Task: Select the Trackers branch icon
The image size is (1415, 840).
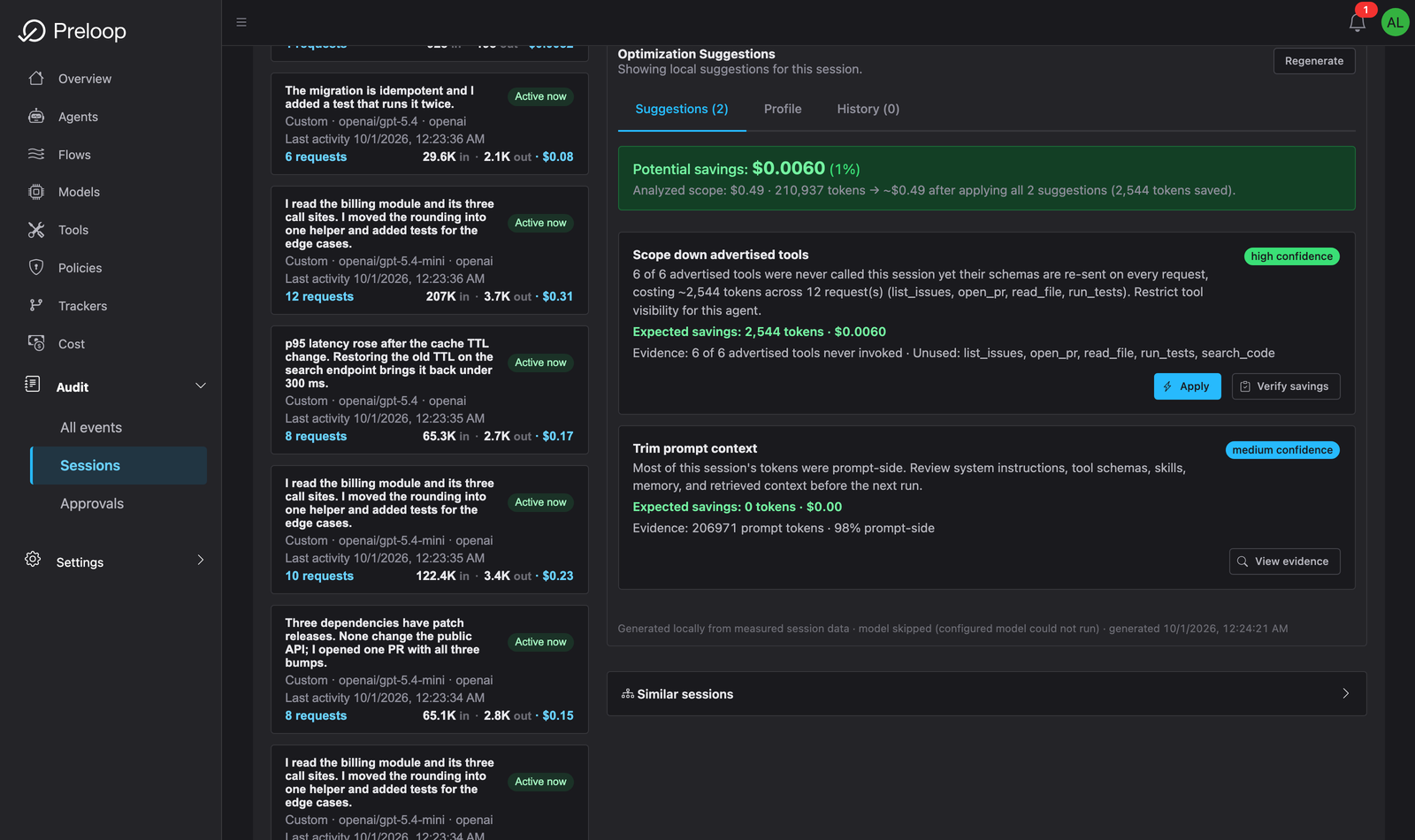Action: pyautogui.click(x=36, y=305)
